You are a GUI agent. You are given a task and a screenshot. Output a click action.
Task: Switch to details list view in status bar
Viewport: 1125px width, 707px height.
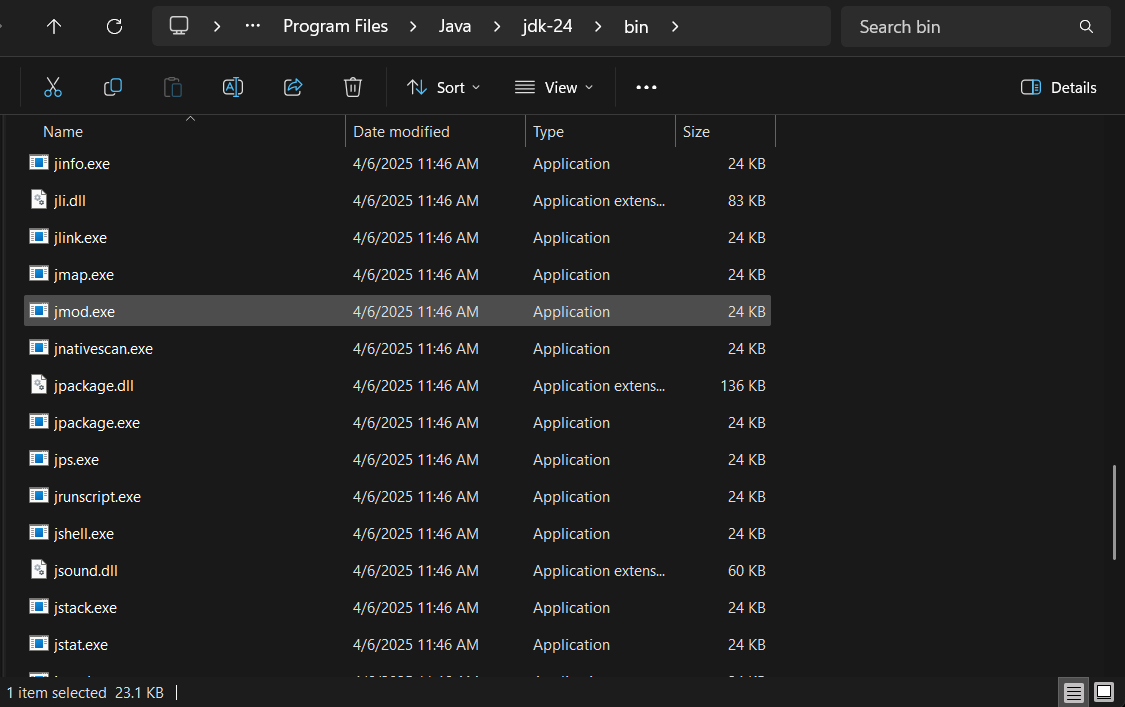coord(1073,693)
